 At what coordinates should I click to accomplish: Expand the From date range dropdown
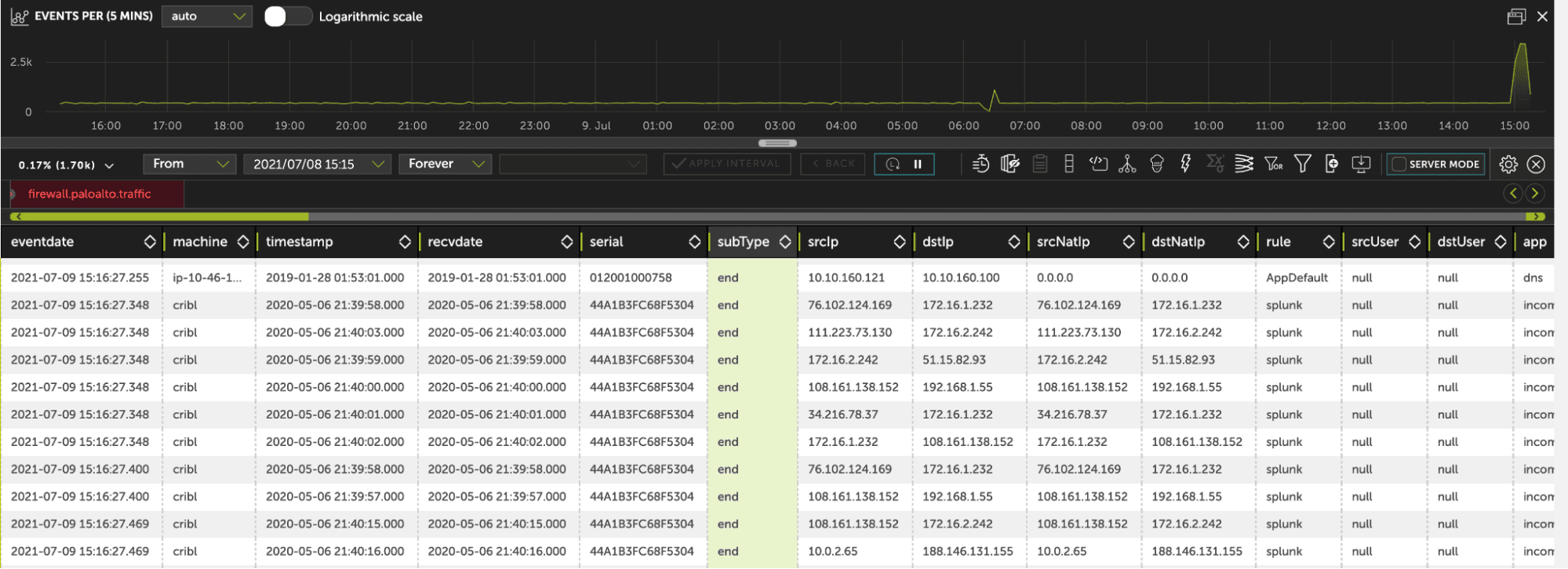coord(189,164)
